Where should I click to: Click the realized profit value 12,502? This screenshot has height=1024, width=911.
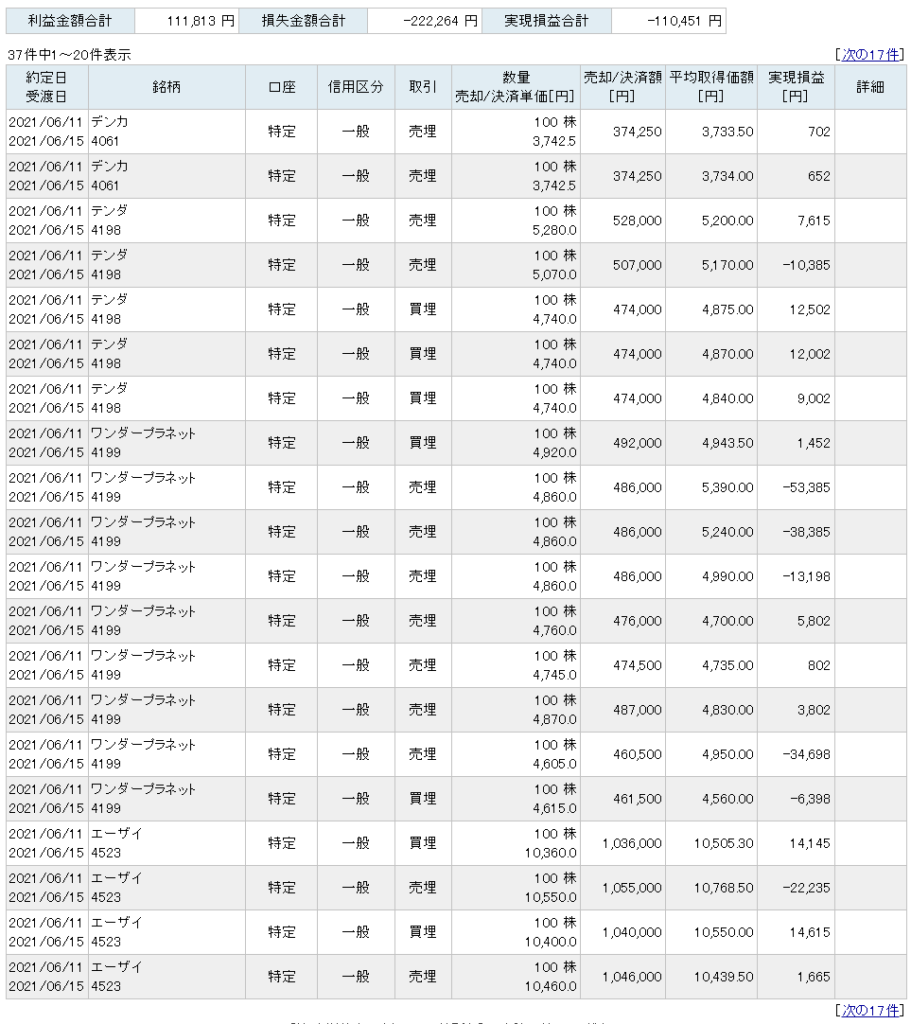(x=810, y=309)
